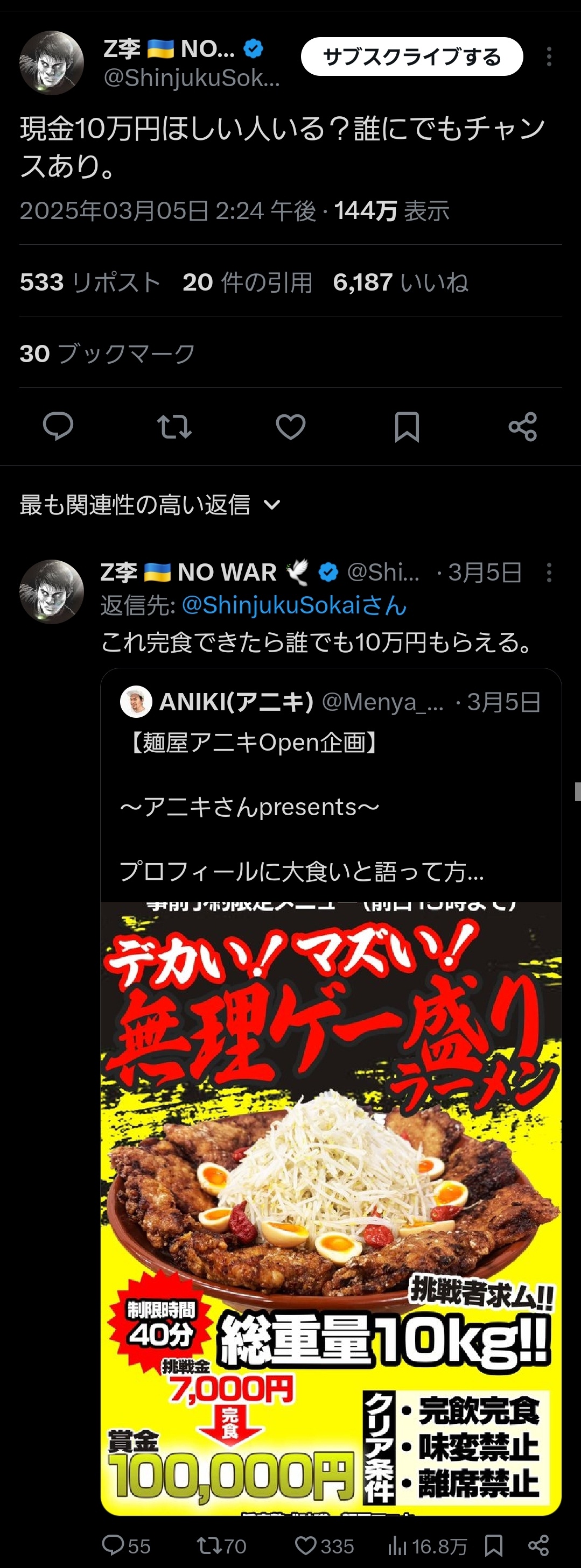Open the quoted ANIKI(アニキ) post
581x1568 pixels.
[x=331, y=785]
